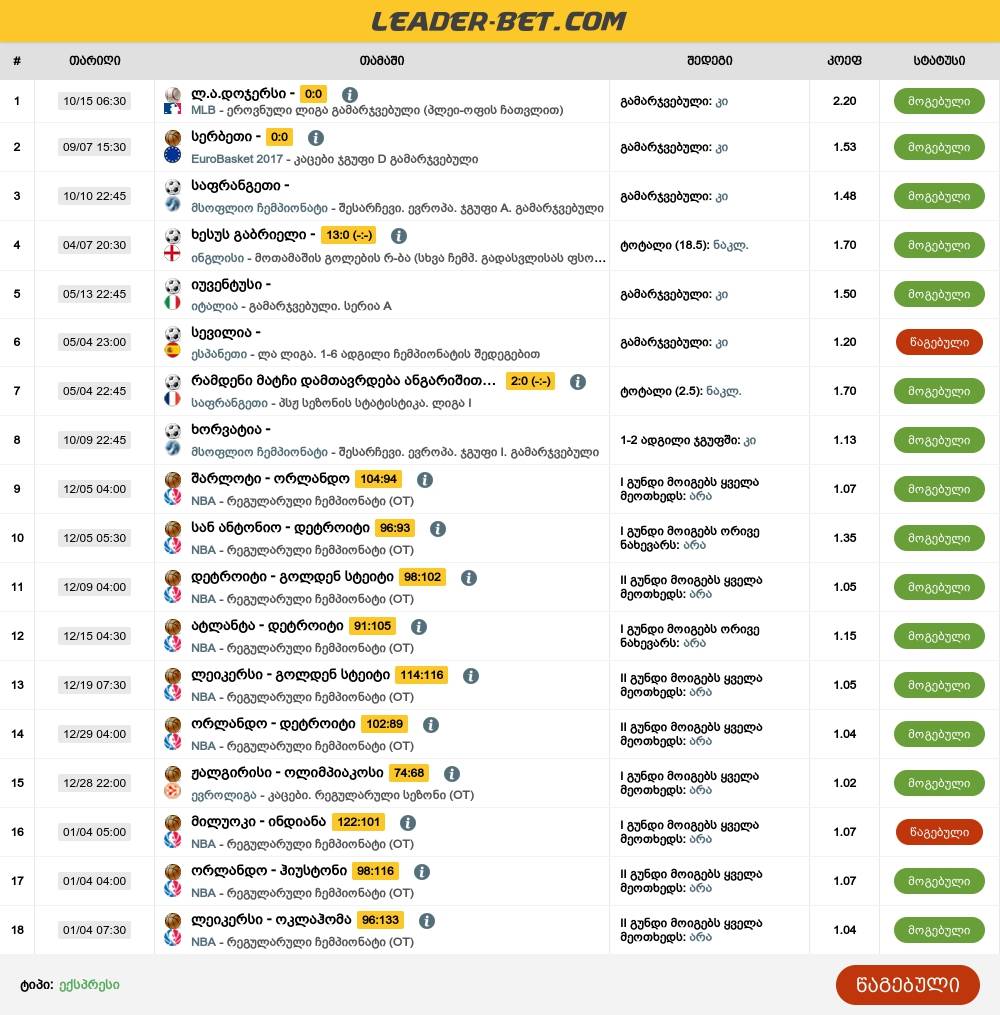Open info icon next to 98:102
The width and height of the screenshot is (1000, 1015).
click(469, 577)
